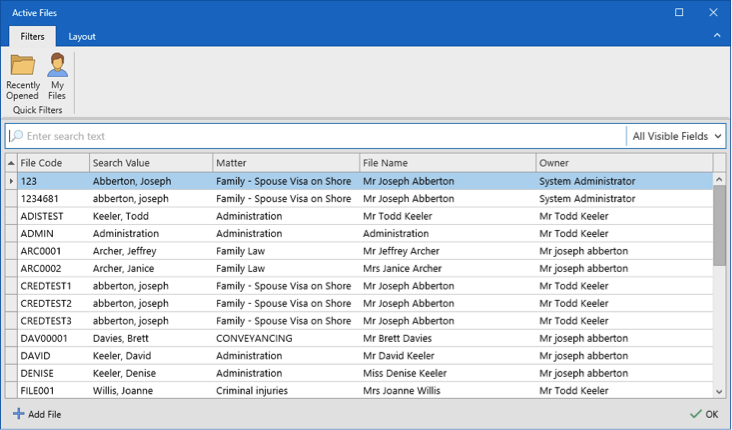Collapse the ribbon using the chevron arrow

pos(717,36)
